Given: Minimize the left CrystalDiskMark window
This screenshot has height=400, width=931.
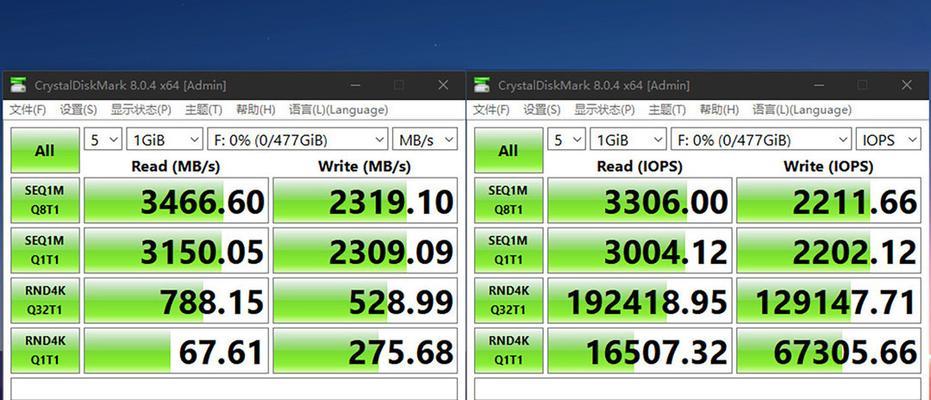Looking at the screenshot, I should (x=355, y=85).
